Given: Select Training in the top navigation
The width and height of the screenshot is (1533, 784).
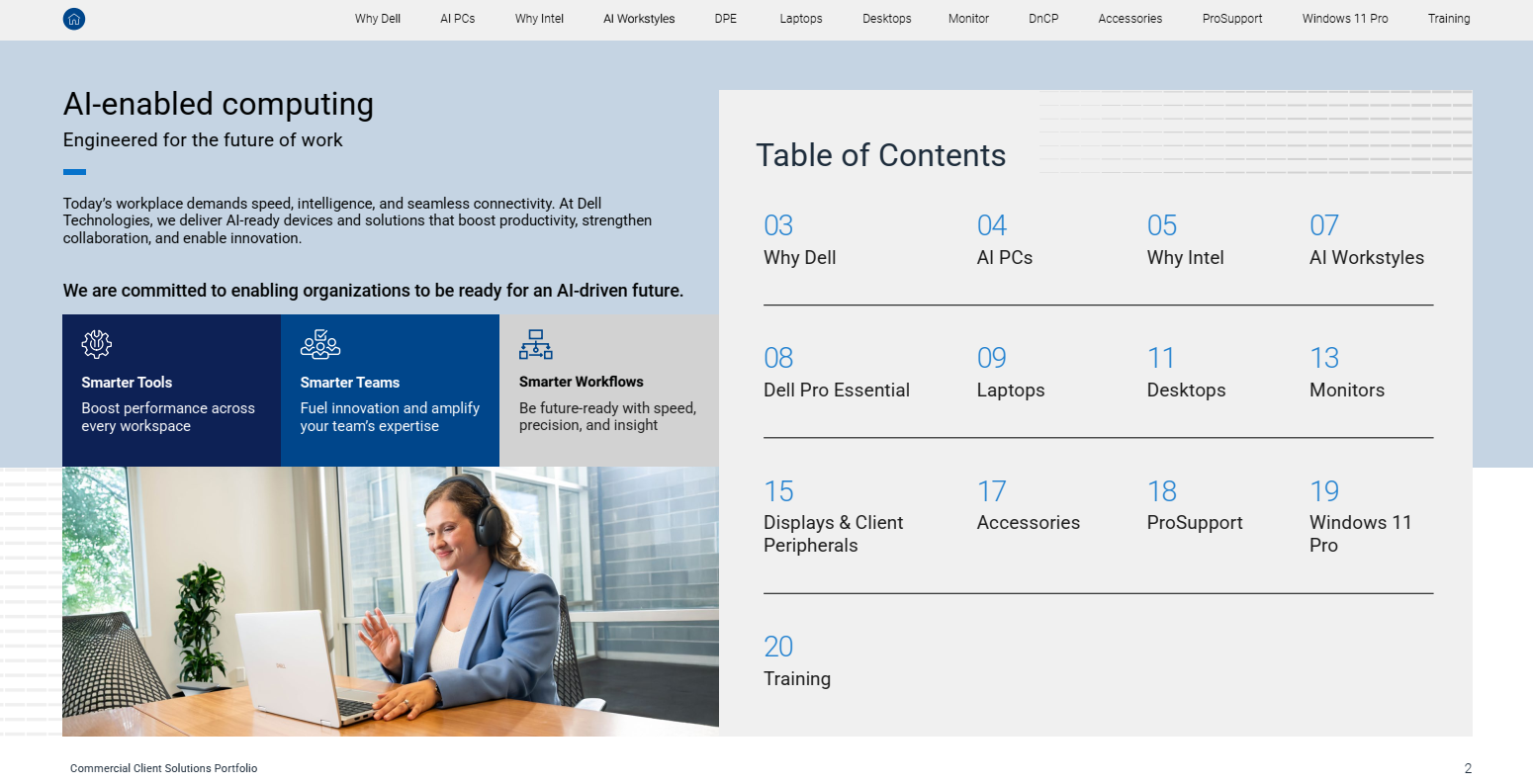Looking at the screenshot, I should click(x=1449, y=19).
